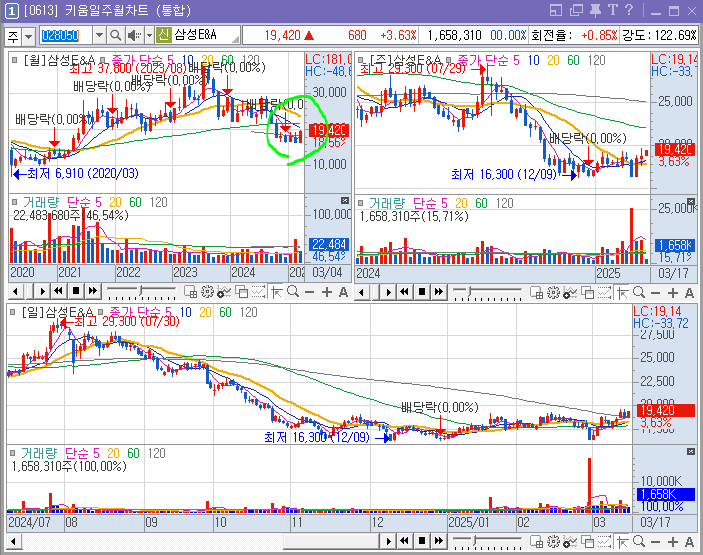Click the pin window icon in title bar
Screen dimensions: 703x555
(x=595, y=10)
